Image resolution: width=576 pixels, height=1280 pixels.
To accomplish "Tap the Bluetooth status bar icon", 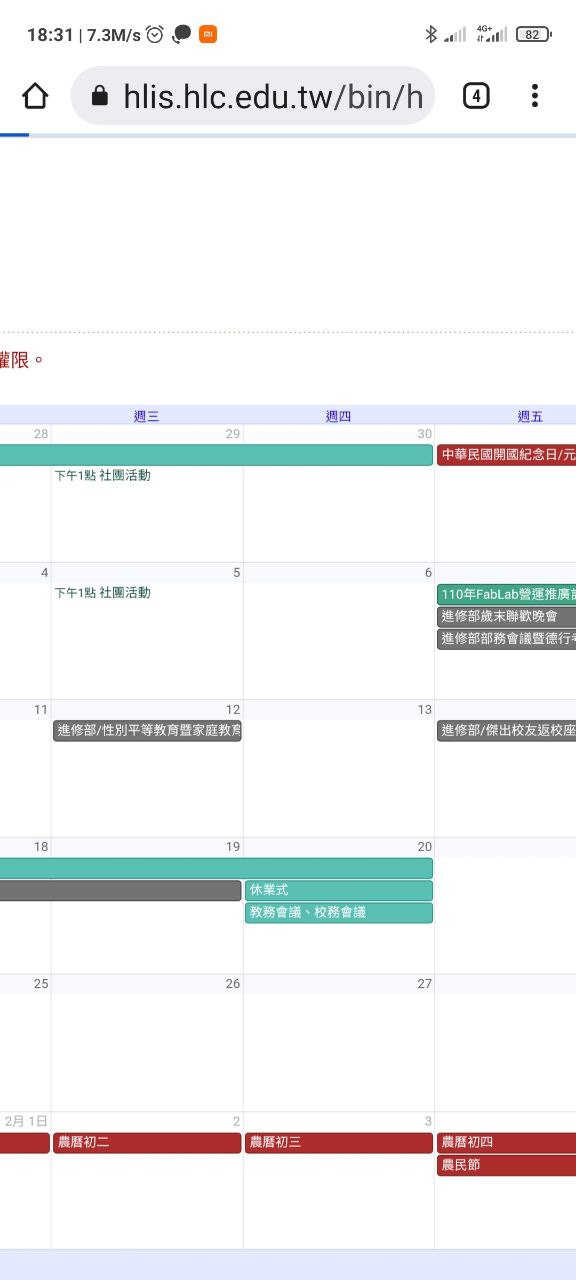I will point(431,35).
